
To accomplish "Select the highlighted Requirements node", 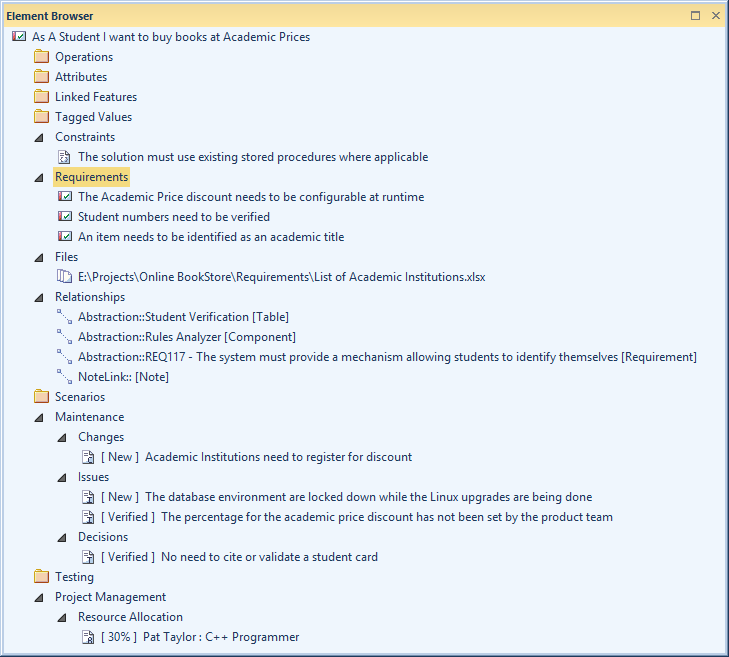I will click(x=91, y=177).
